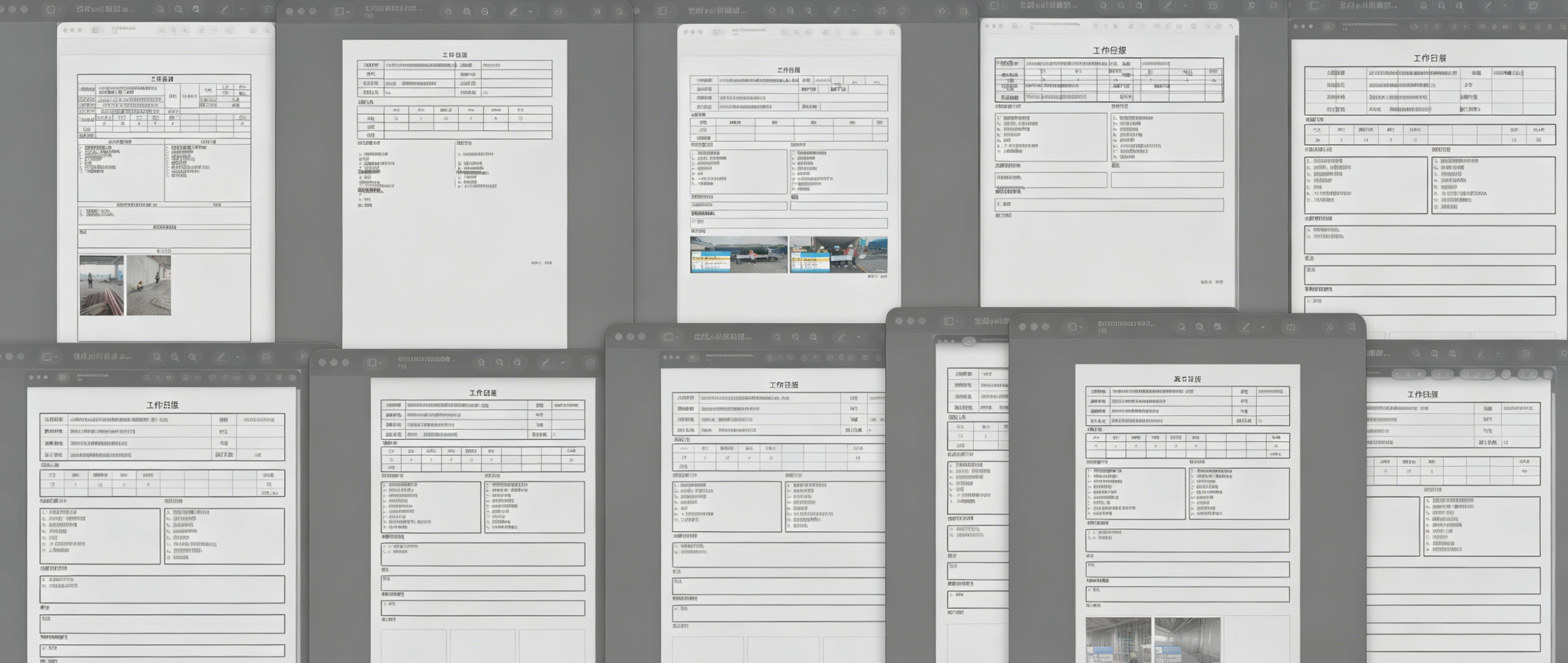This screenshot has width=1568, height=663.
Task: Expand markup arrow in window with blue-banner photos
Action: coord(853,11)
